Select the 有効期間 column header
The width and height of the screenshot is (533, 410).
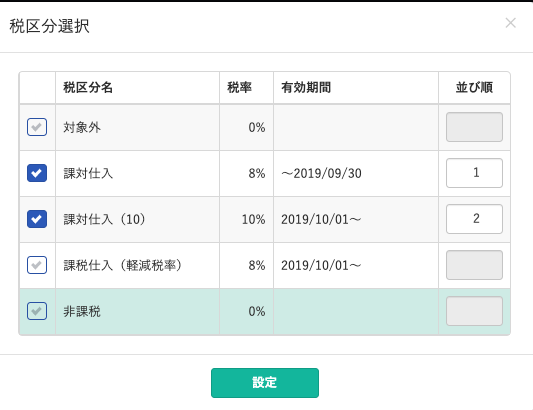coord(306,88)
